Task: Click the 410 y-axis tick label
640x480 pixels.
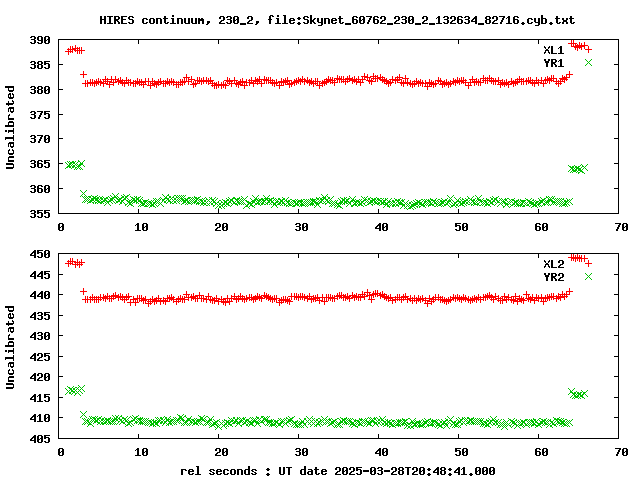Action: pos(40,418)
